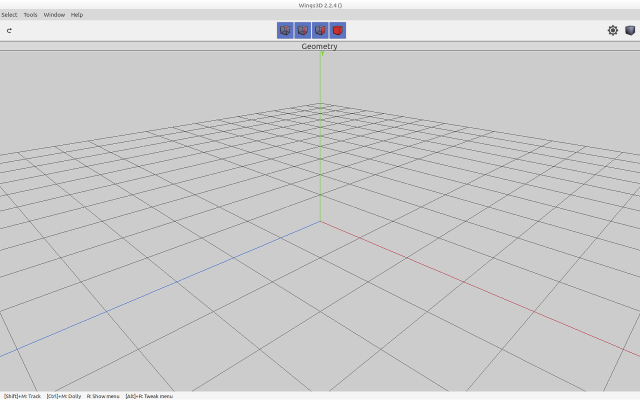640x400 pixels.
Task: Click '[Shift]+M: Track' status hint
Action: point(22,396)
